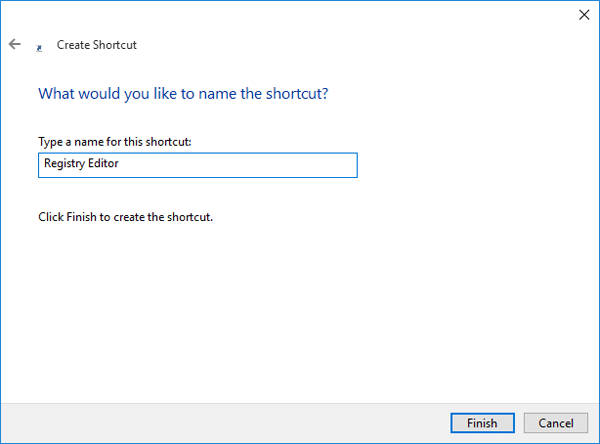Click the back arrow in the wizard
600x444 pixels.
[14, 45]
